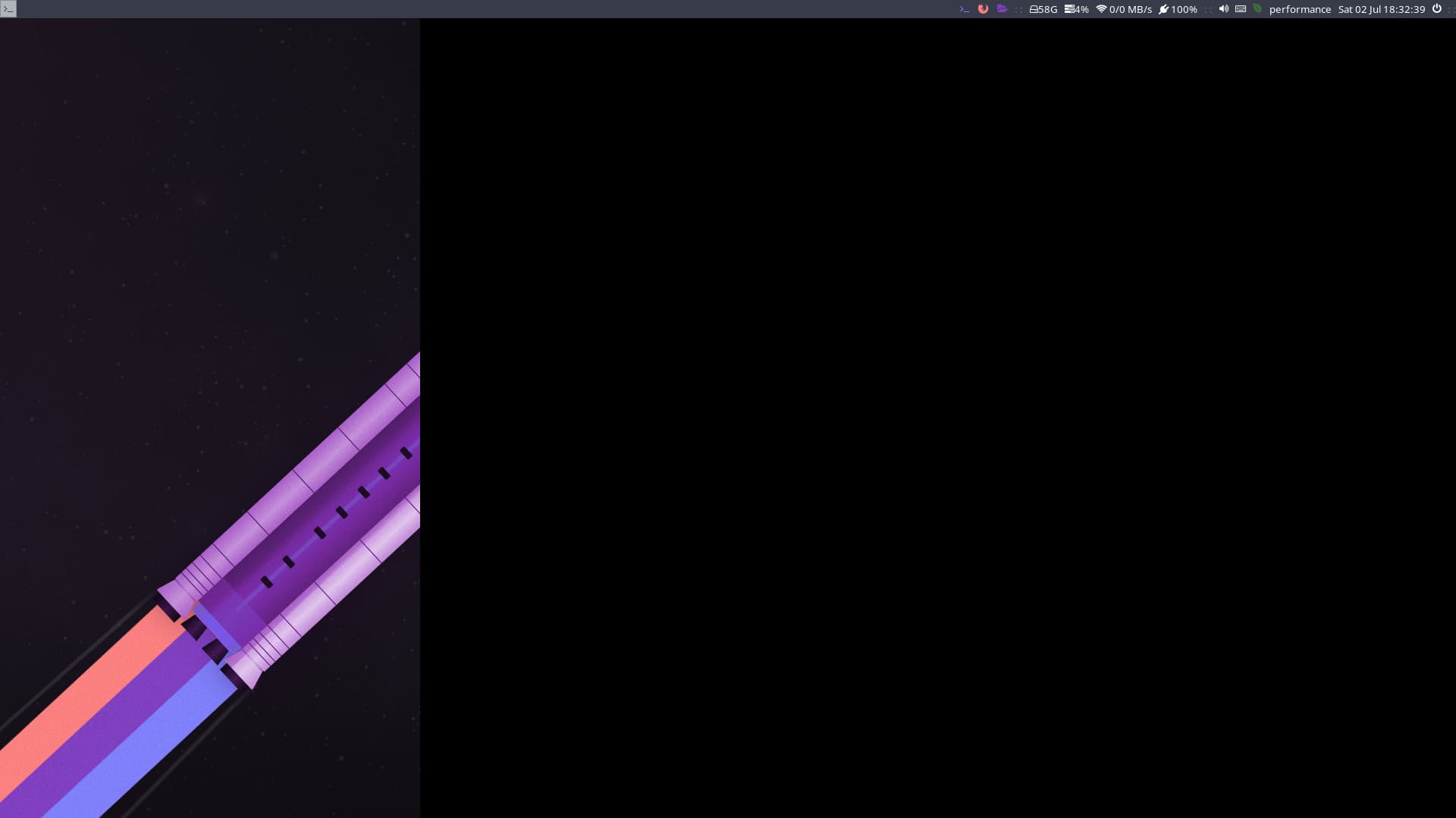Launch the terminal from the panel launcher
1456x818 pixels.
(965, 9)
